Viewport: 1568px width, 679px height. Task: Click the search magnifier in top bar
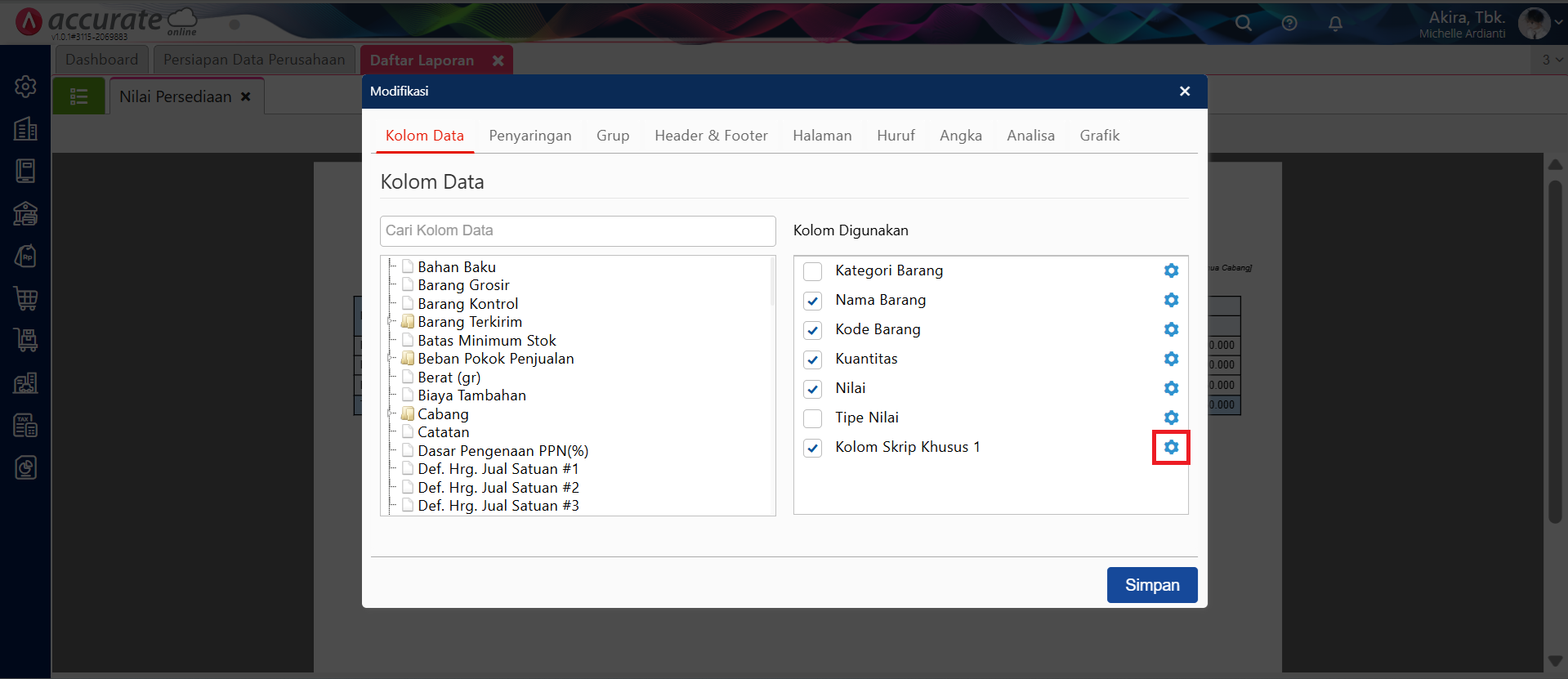coord(1243,24)
